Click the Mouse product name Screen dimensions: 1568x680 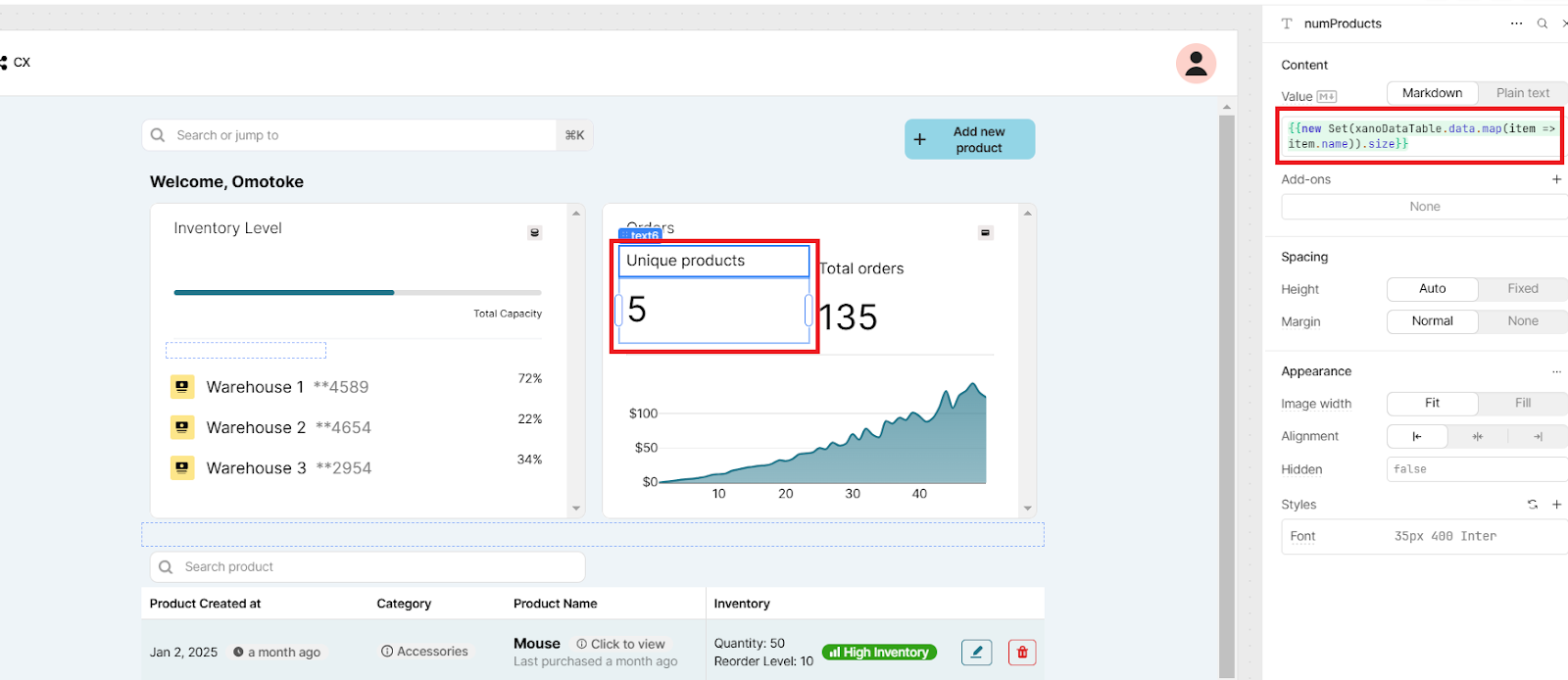[537, 644]
